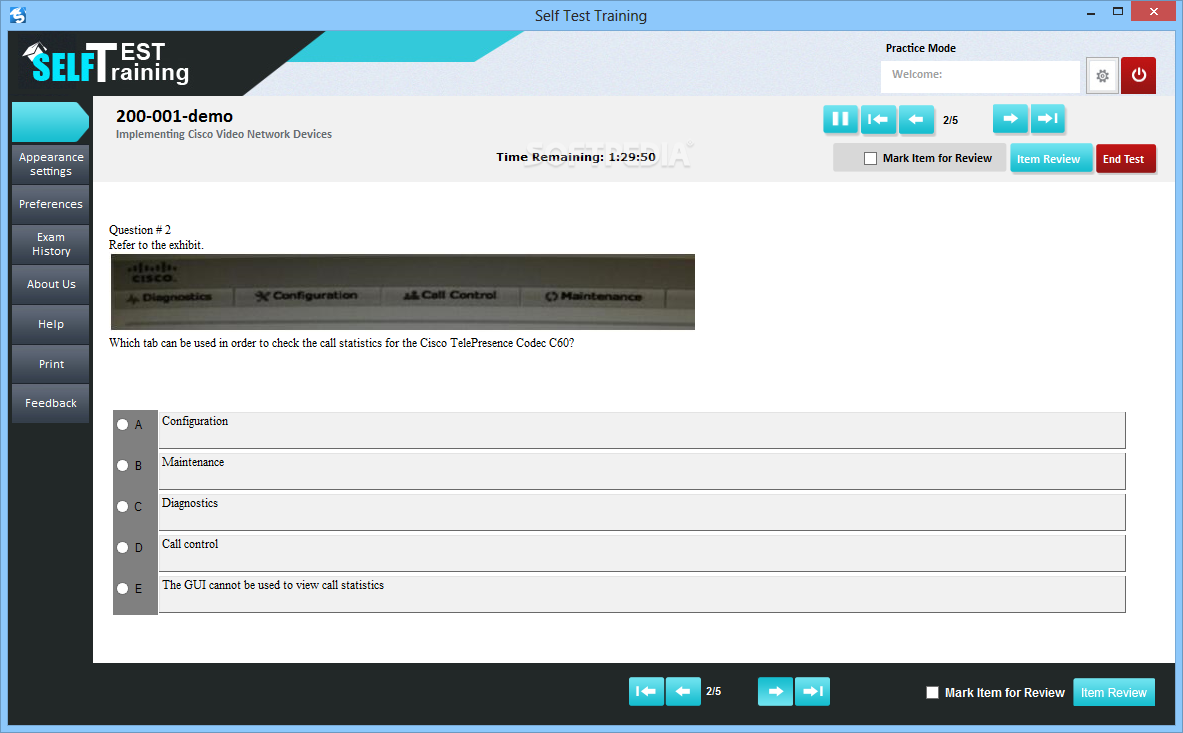The height and width of the screenshot is (733, 1183).
Task: Click the title bar app icon
Action: [18, 14]
